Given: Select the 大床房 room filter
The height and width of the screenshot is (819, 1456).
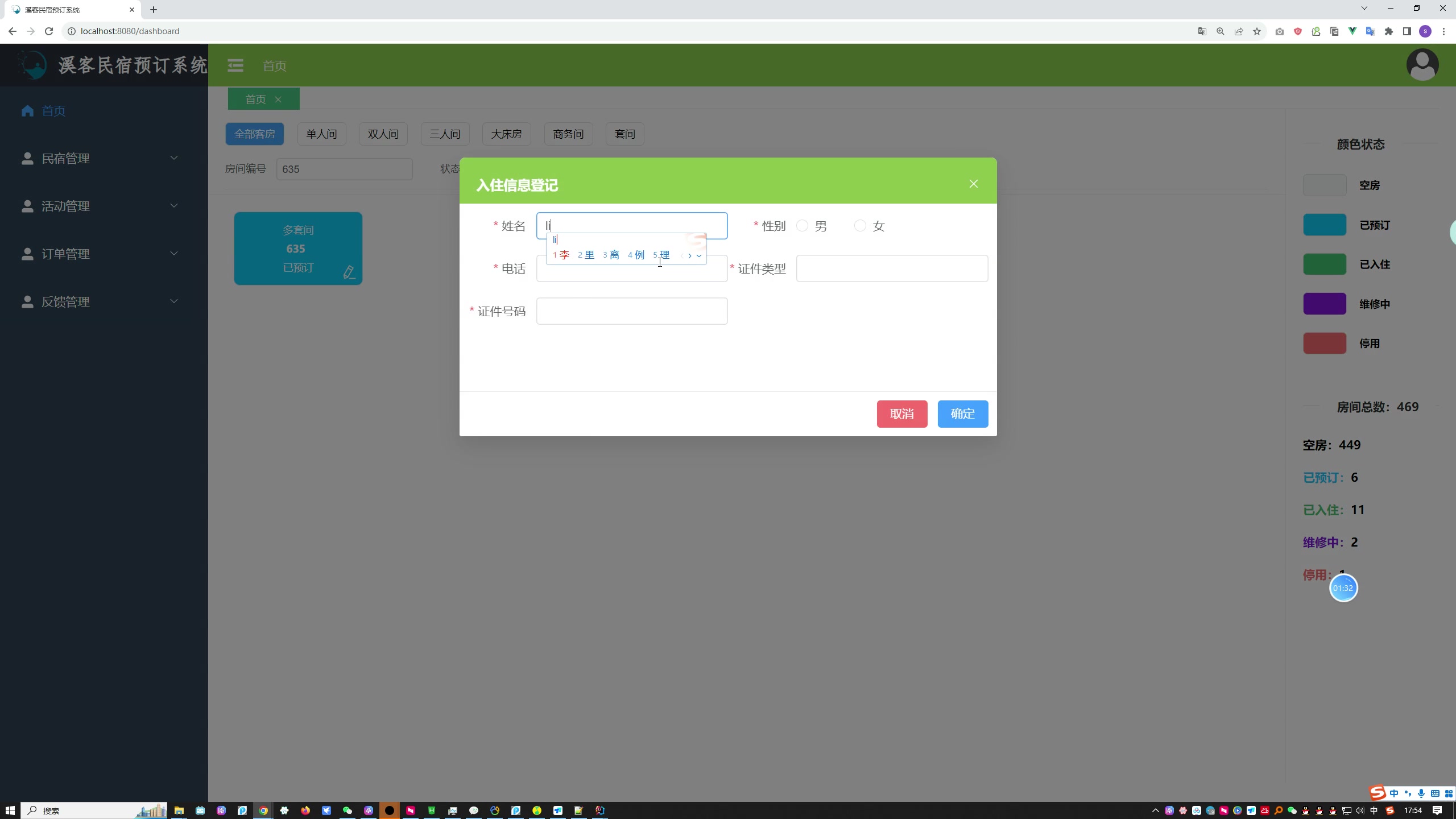Looking at the screenshot, I should point(506,134).
